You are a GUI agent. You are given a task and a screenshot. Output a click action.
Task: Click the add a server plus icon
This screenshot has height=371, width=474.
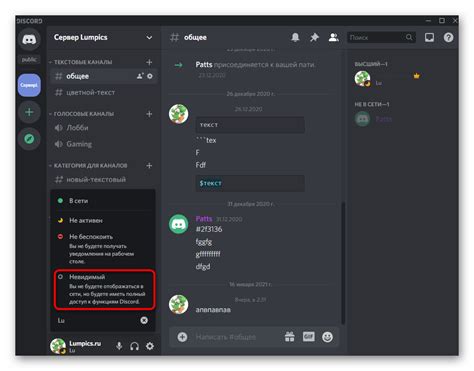coord(29,112)
